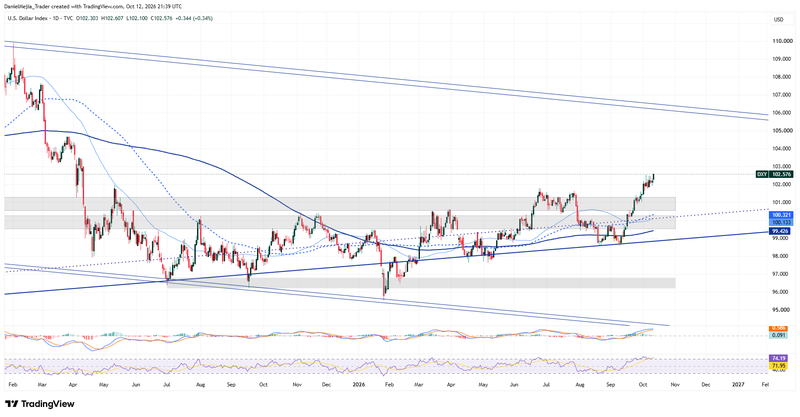Click the 96.000 price axis label
800x417 pixels.
(782, 292)
